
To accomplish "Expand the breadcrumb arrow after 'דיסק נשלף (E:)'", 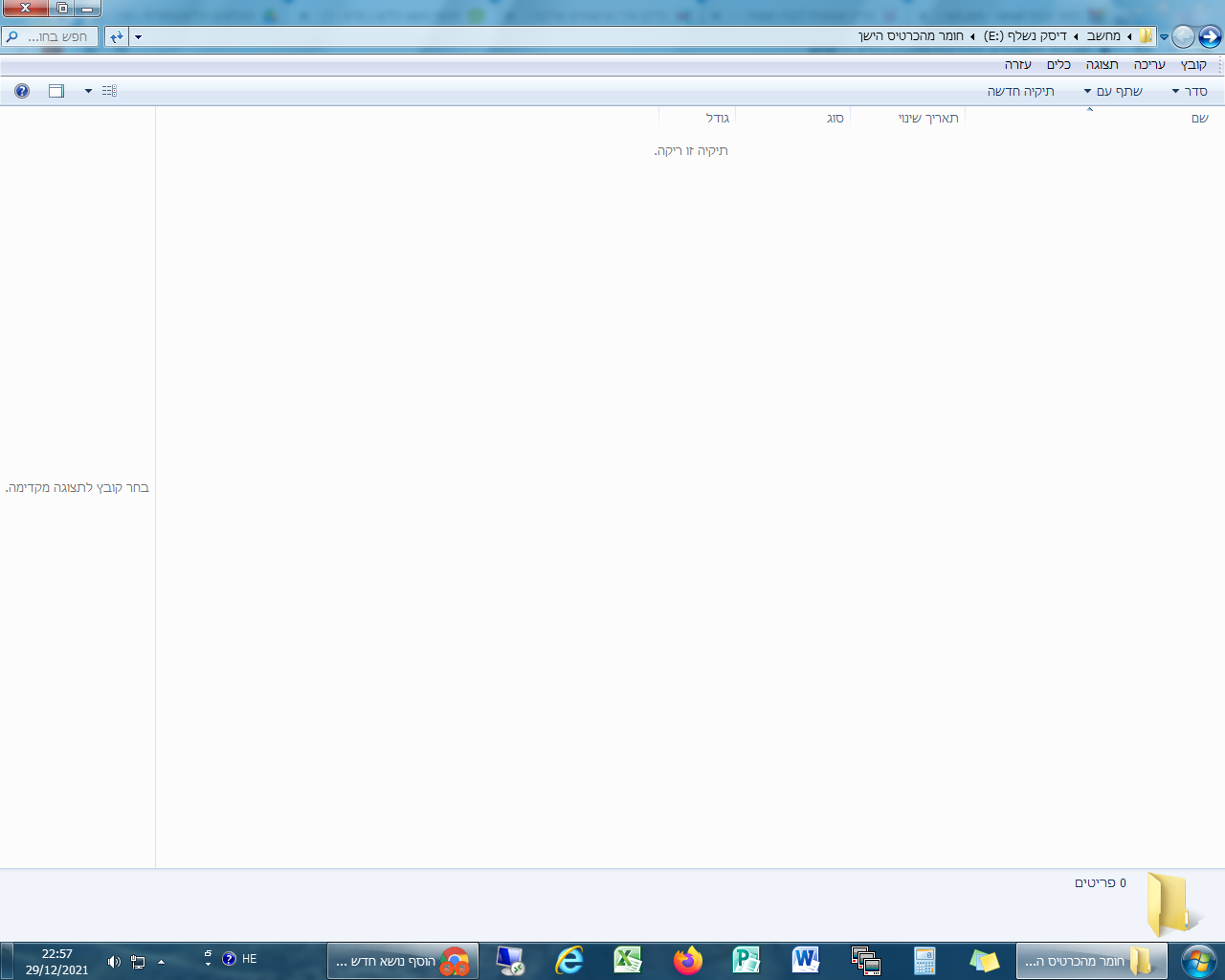I will (972, 36).
